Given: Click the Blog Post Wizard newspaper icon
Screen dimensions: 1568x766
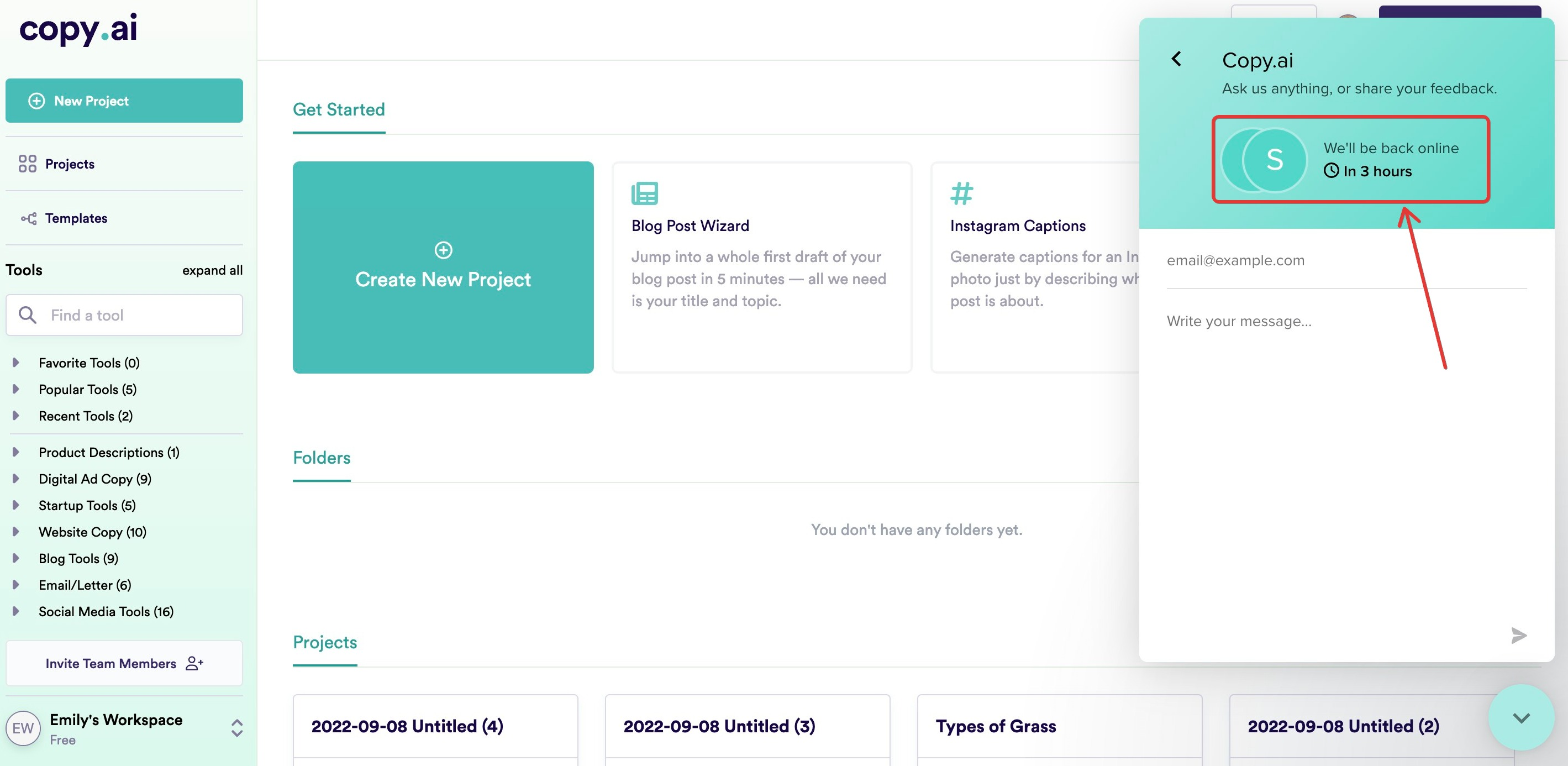Looking at the screenshot, I should [645, 193].
